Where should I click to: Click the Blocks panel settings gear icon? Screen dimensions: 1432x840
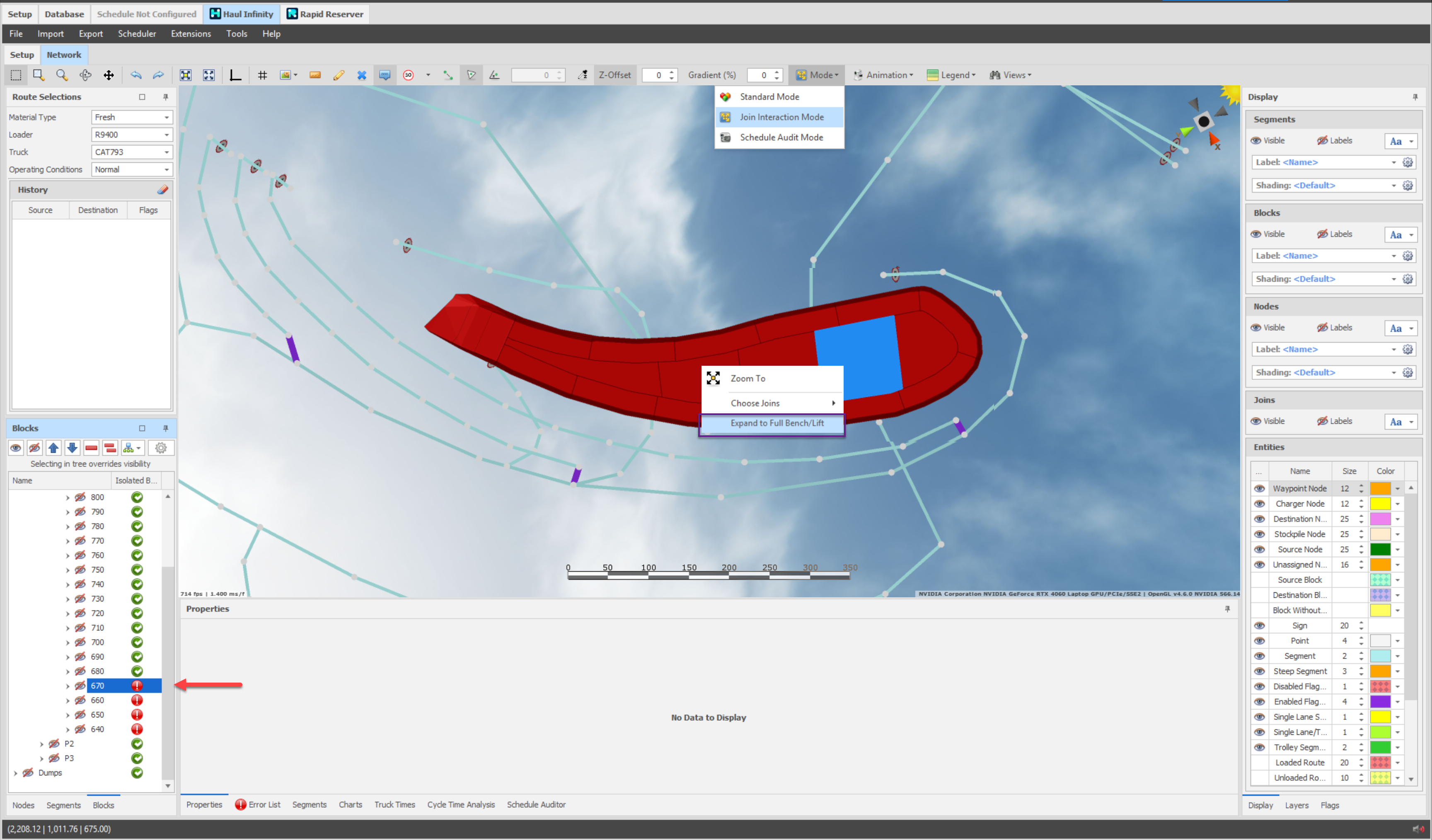tap(161, 448)
